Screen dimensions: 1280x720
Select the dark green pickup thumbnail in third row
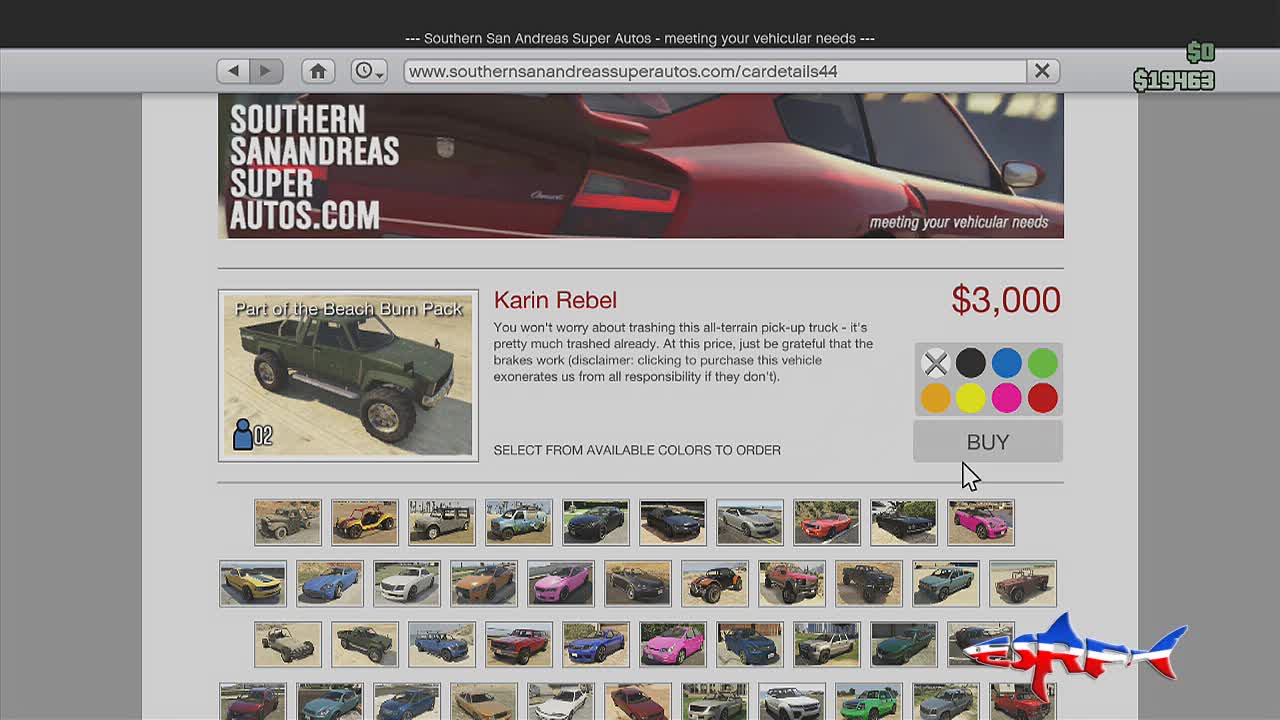365,645
